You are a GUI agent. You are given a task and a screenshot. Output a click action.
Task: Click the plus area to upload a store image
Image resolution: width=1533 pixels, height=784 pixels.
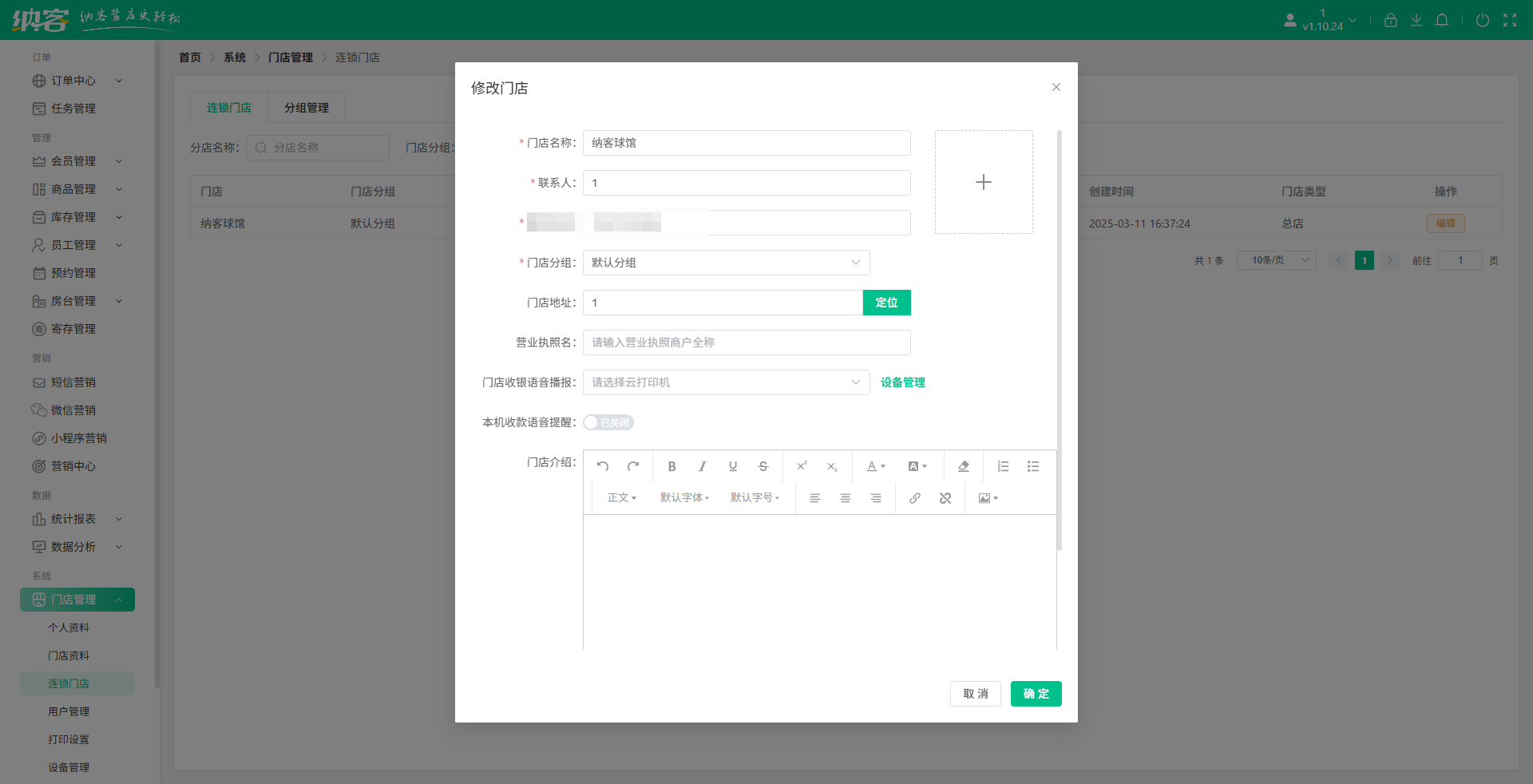(x=984, y=182)
